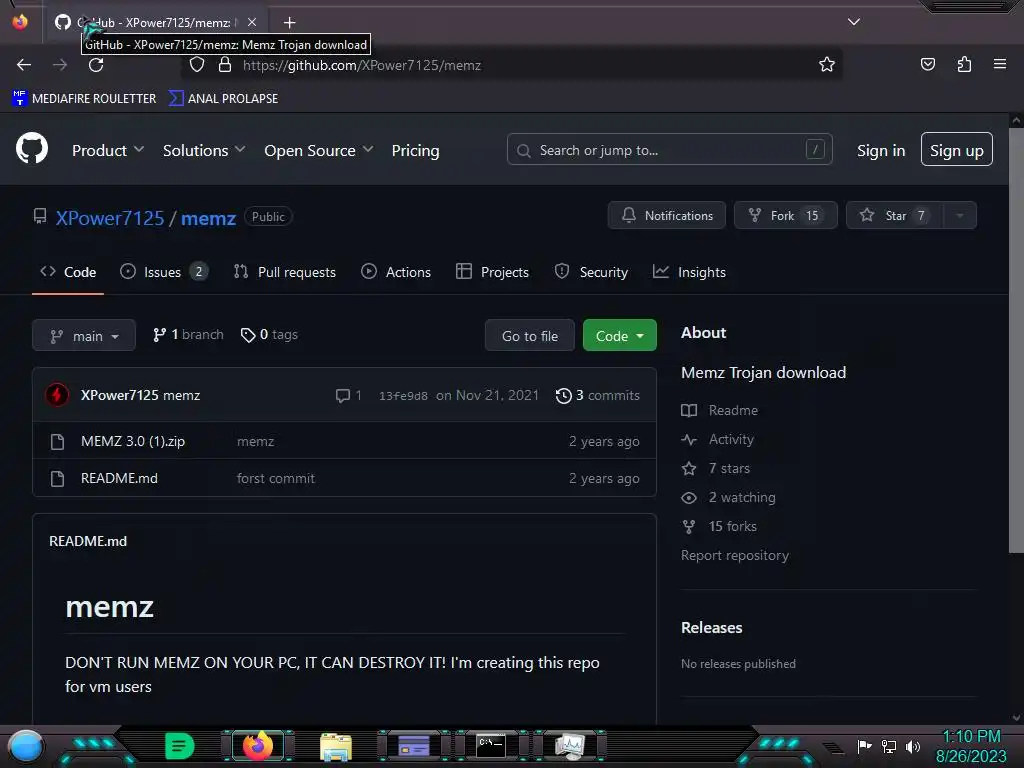
Task: Expand the Open Source menu
Action: click(319, 150)
